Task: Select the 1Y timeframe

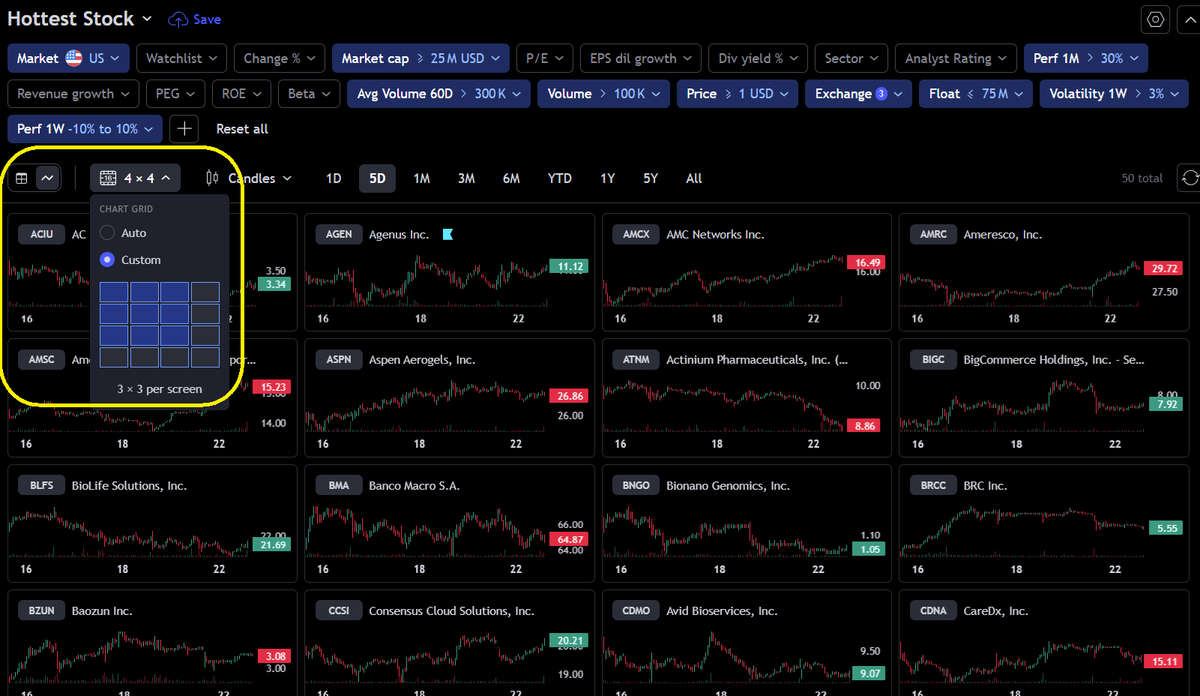Action: click(607, 178)
